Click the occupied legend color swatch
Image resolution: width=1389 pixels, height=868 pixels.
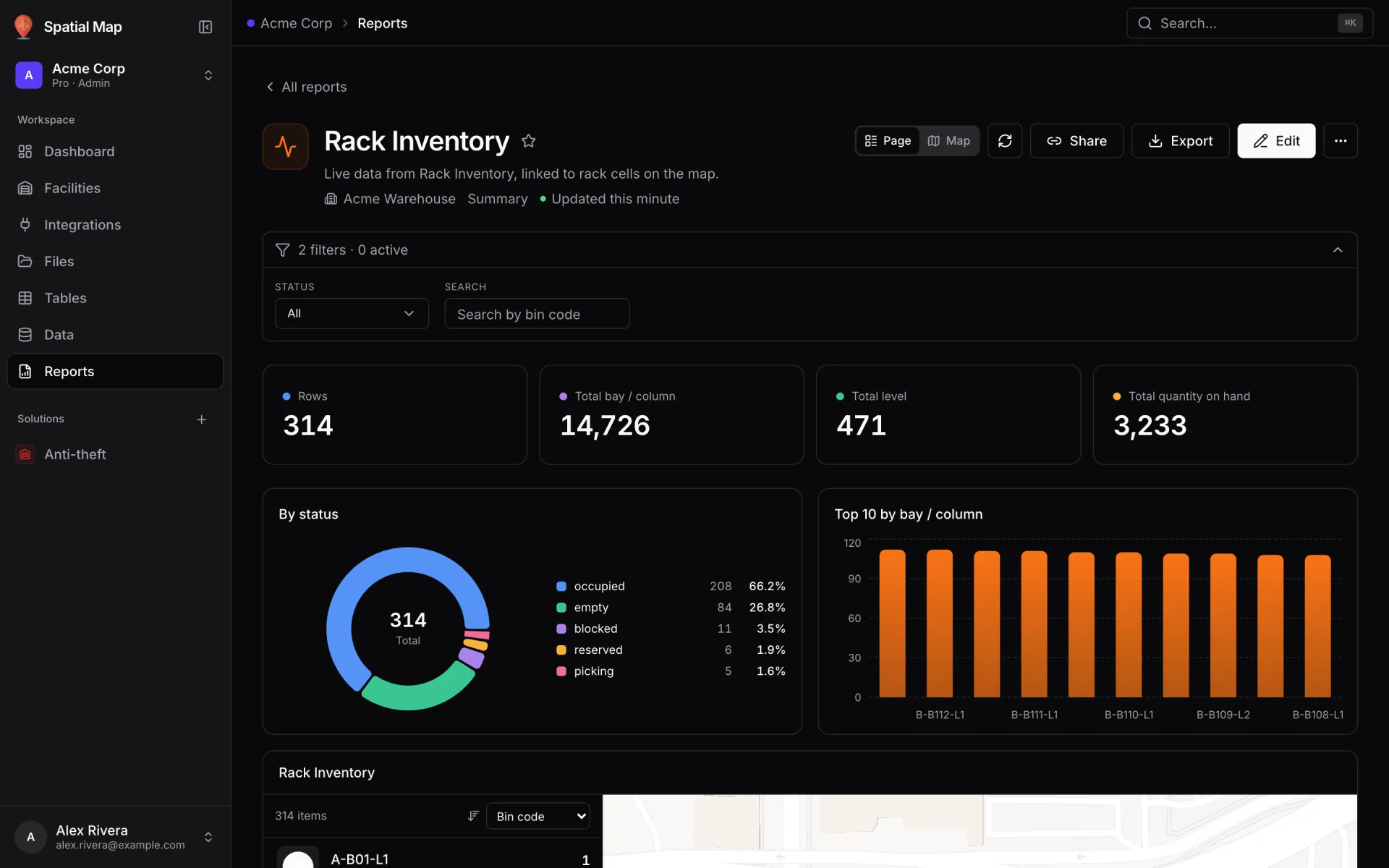click(x=561, y=587)
